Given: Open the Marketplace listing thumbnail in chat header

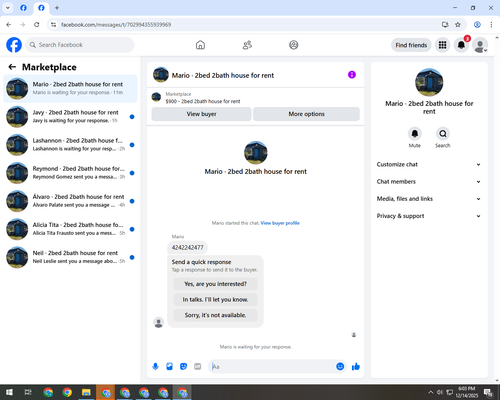Looking at the screenshot, I should click(156, 97).
